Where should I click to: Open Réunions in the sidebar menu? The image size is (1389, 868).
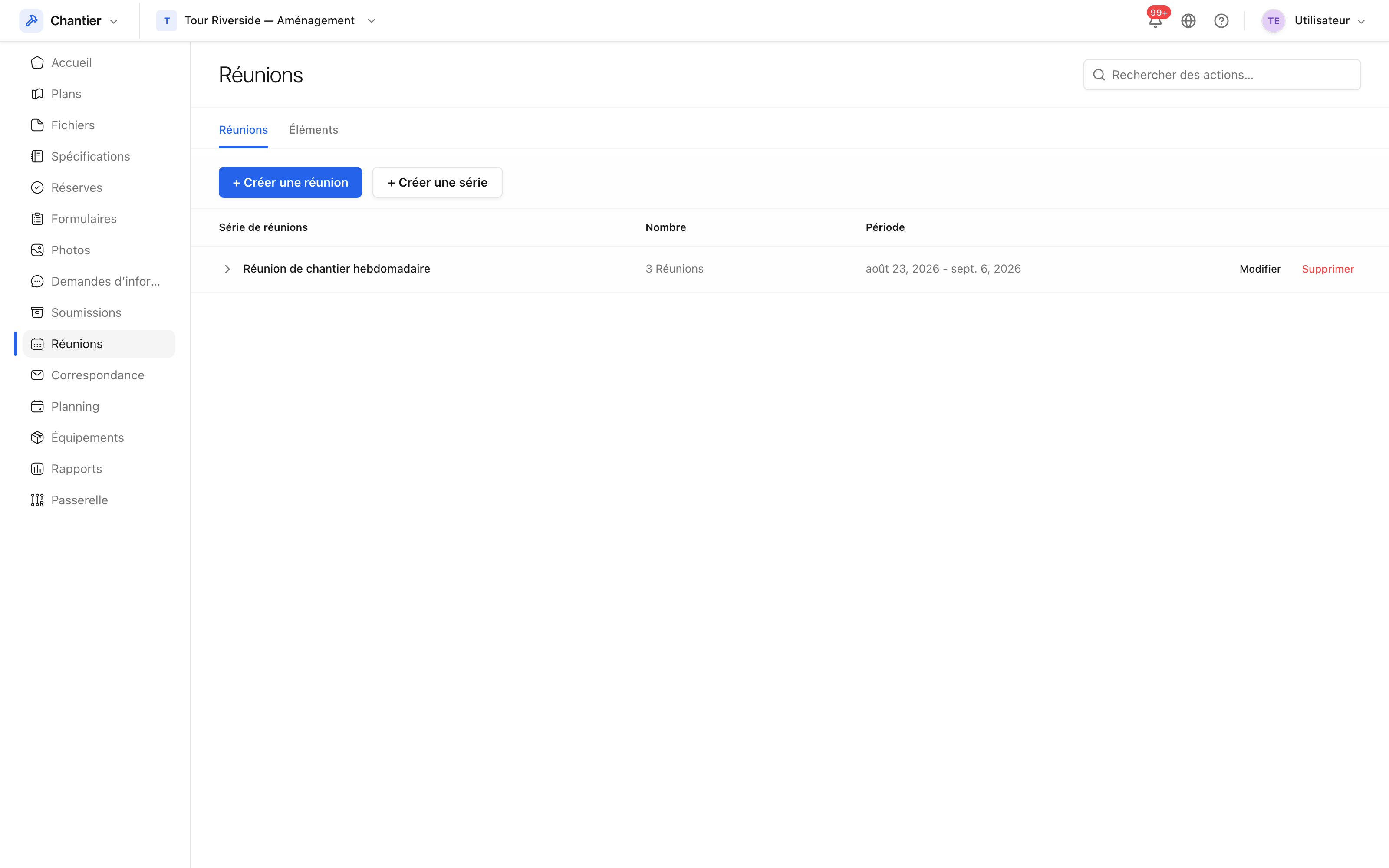99,344
